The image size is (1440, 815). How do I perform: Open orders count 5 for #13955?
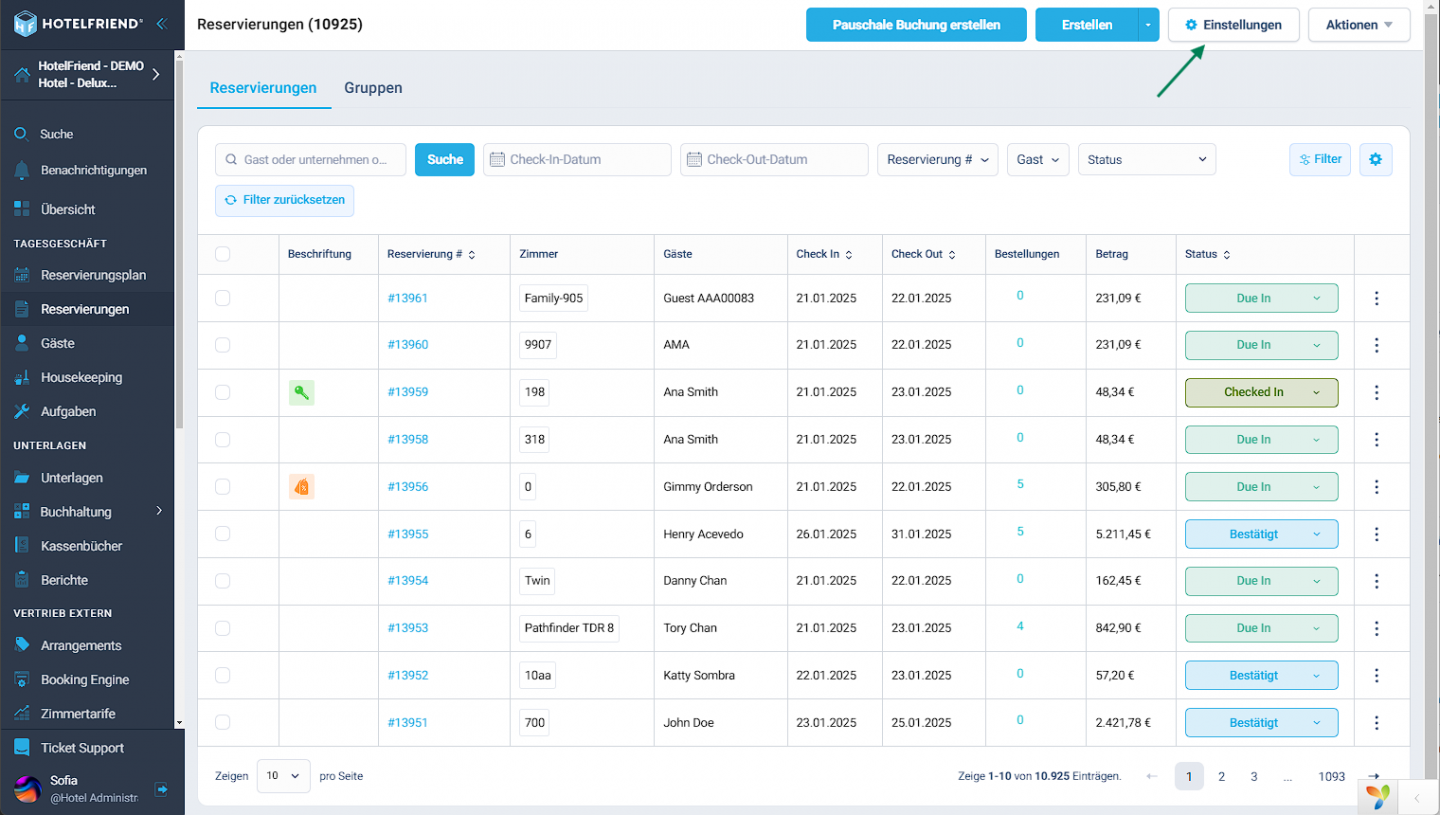tap(1020, 531)
